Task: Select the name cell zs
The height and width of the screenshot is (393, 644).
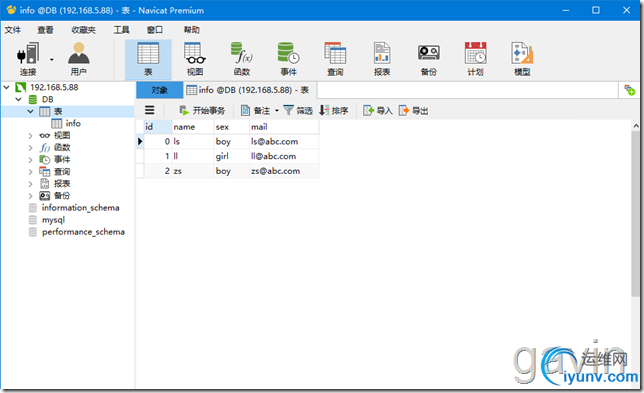Action: pyautogui.click(x=193, y=171)
